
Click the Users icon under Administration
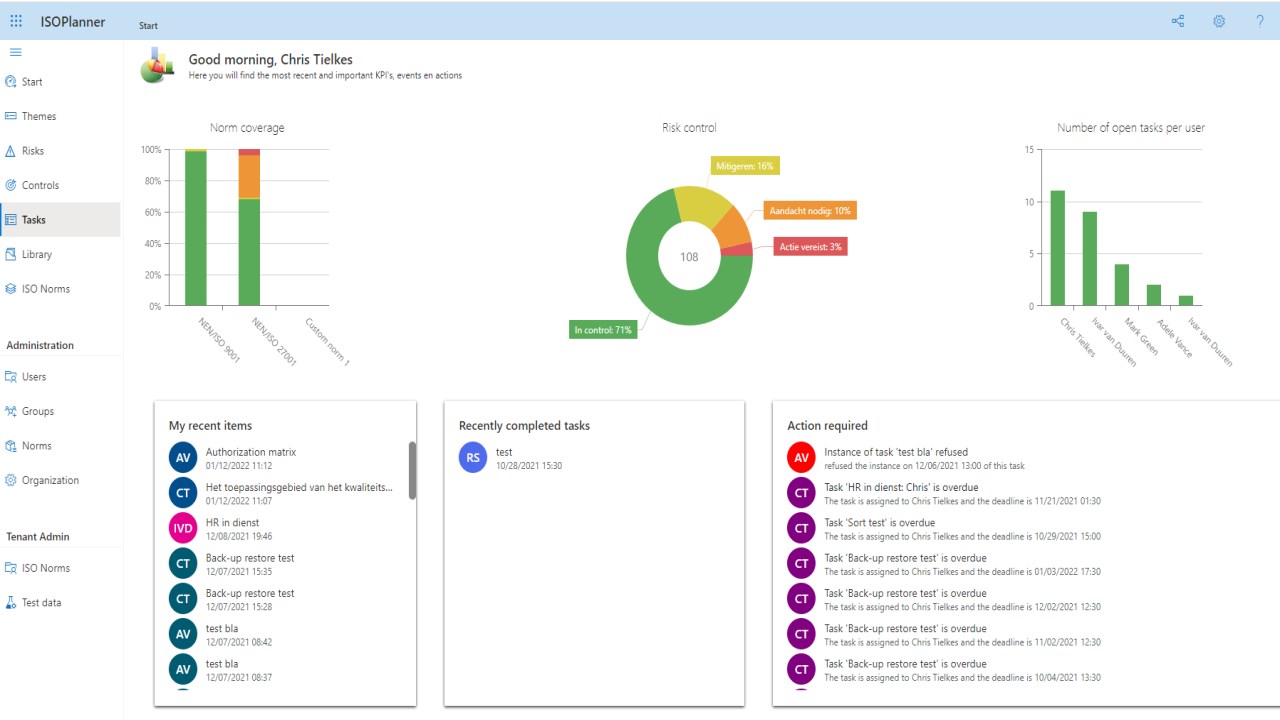(x=11, y=377)
